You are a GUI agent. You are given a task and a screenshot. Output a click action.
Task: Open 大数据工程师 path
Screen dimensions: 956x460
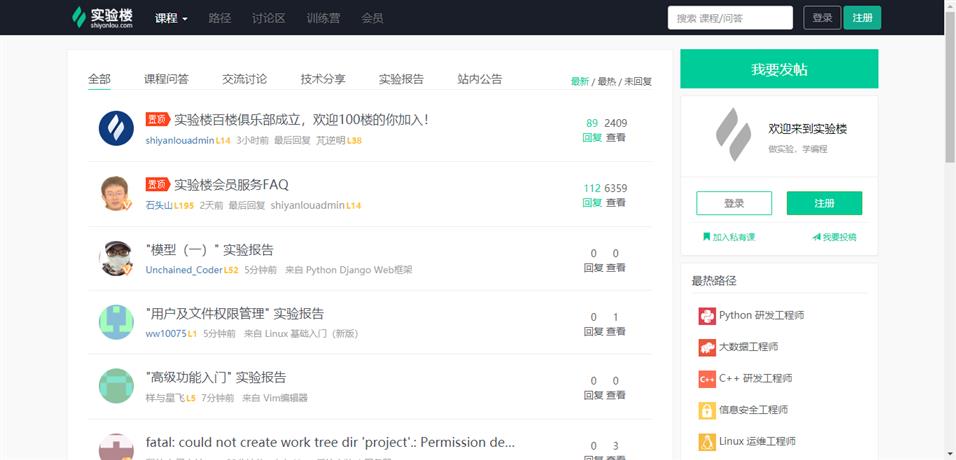749,347
